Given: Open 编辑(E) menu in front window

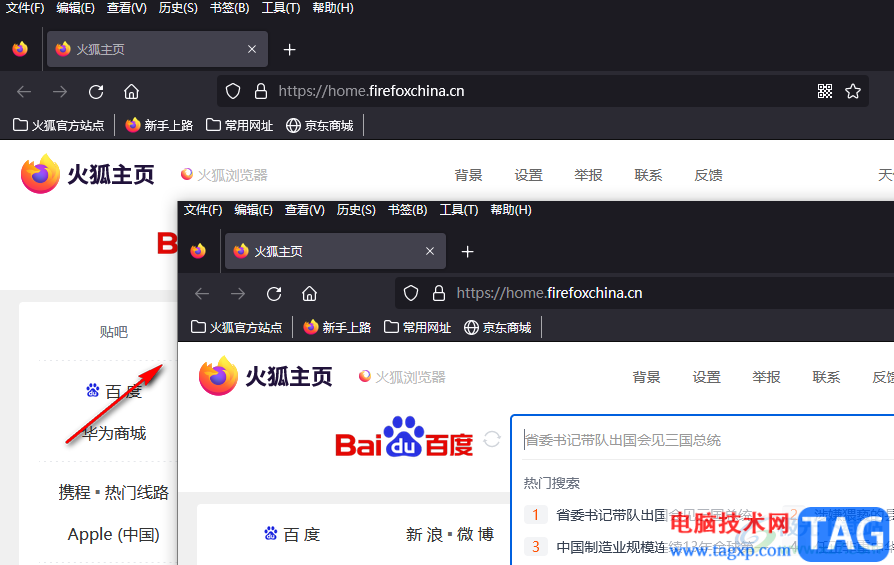Looking at the screenshot, I should (x=253, y=210).
